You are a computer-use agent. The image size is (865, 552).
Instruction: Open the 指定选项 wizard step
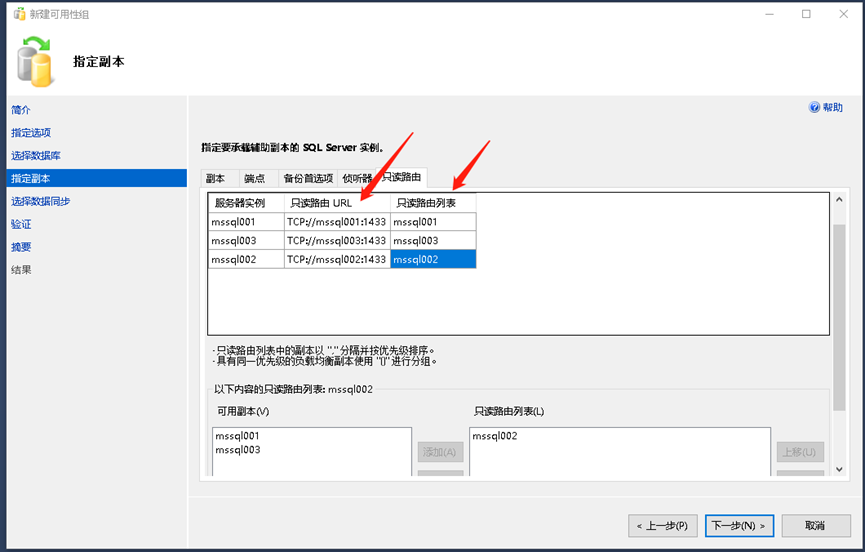coord(31,132)
